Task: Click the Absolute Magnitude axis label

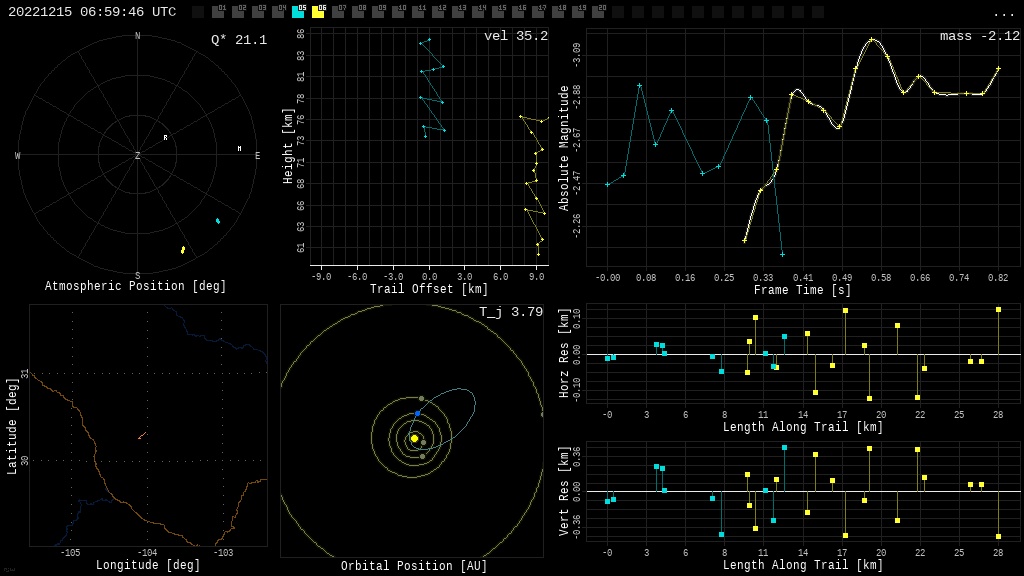Action: coord(565,147)
